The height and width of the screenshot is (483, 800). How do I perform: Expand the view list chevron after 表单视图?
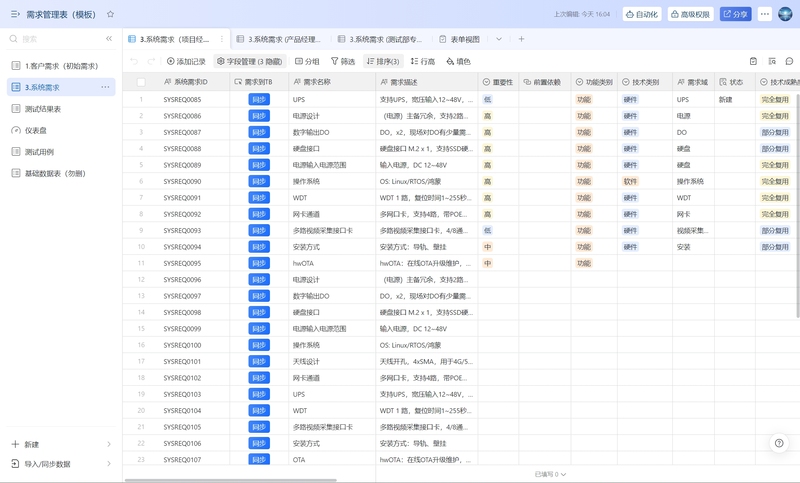(498, 39)
